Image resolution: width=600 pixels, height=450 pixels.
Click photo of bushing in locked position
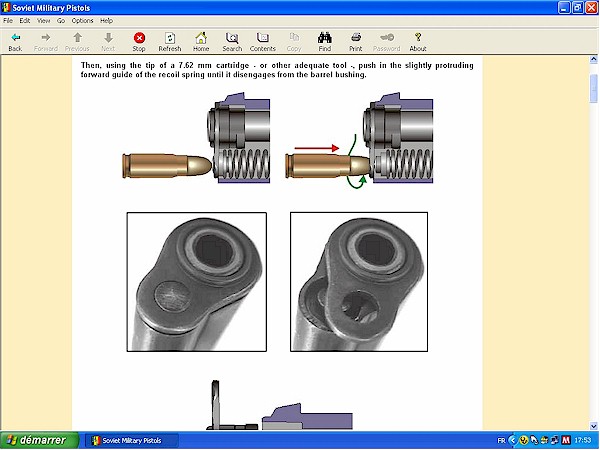[x=197, y=282]
